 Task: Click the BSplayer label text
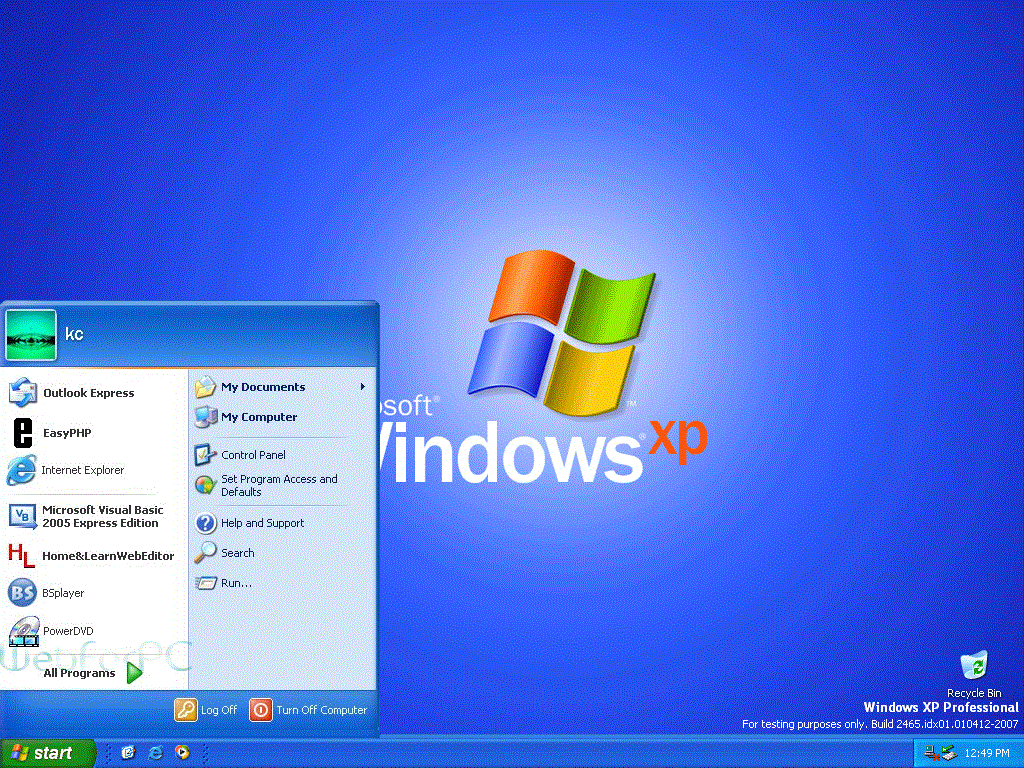tap(63, 593)
